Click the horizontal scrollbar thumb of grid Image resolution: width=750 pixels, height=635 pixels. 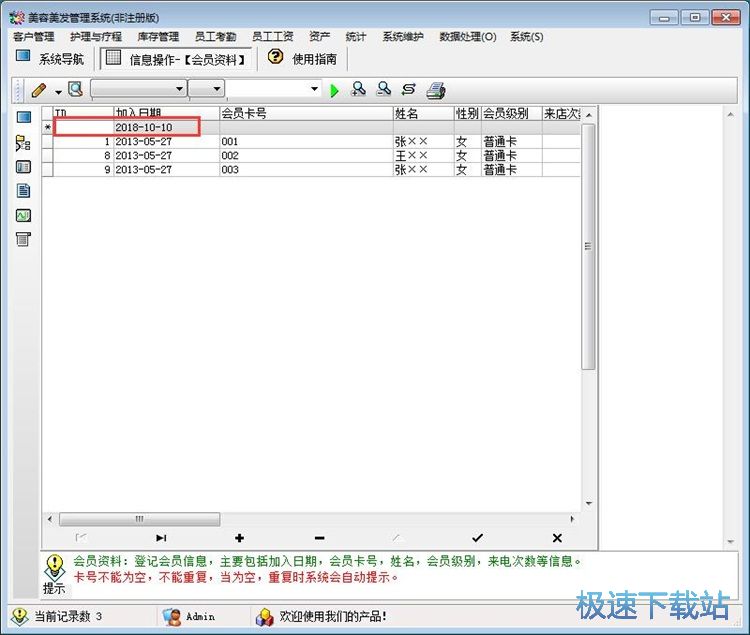pyautogui.click(x=140, y=519)
